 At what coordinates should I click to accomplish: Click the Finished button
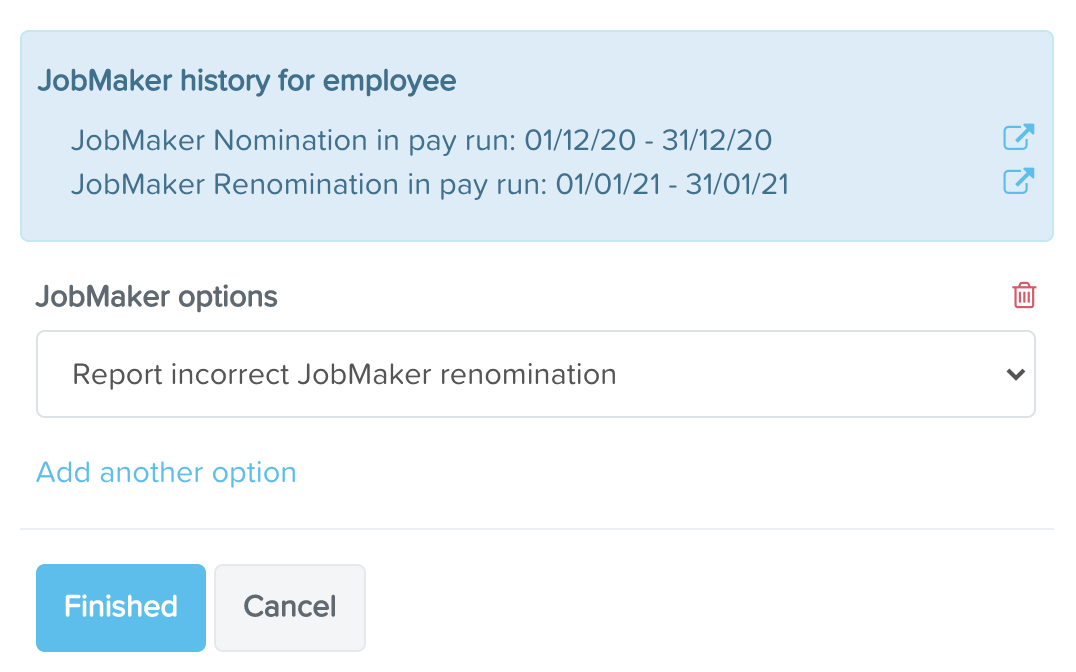121,607
